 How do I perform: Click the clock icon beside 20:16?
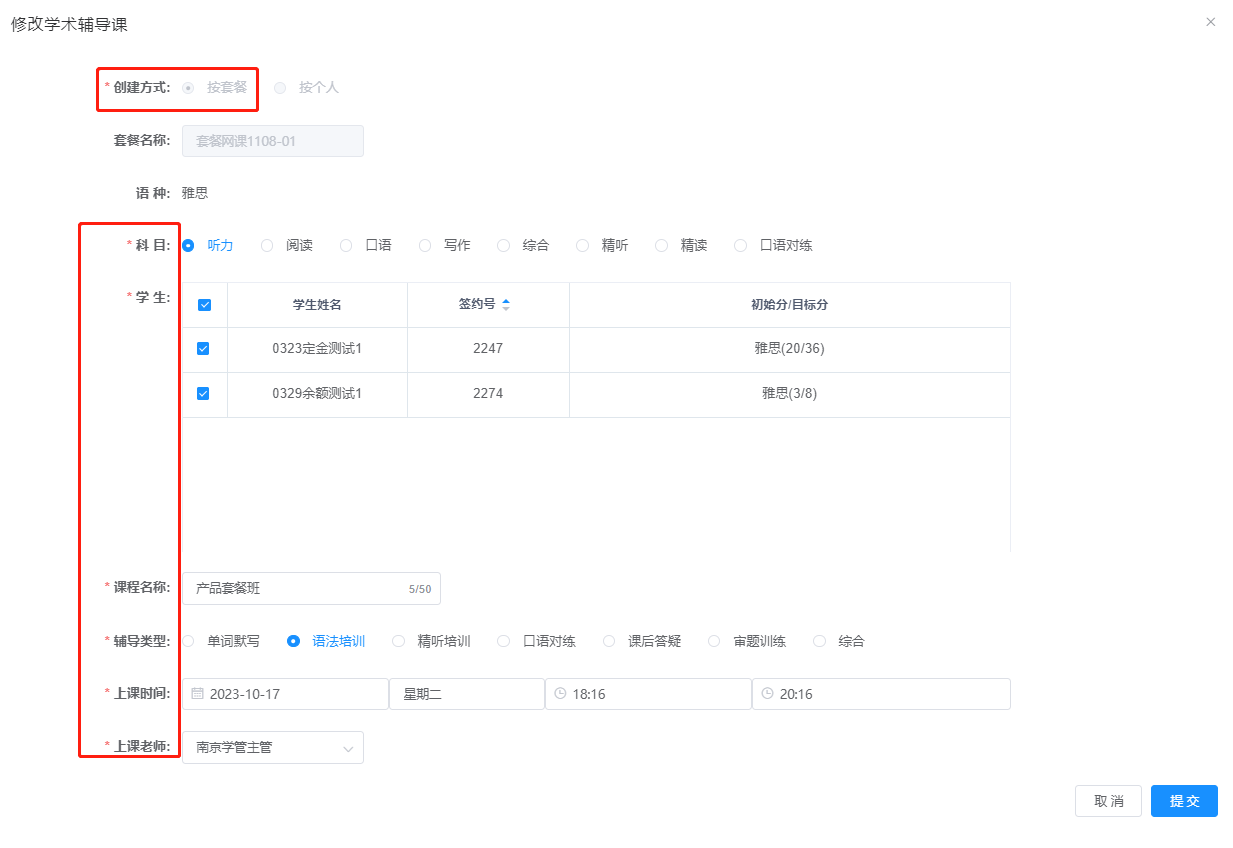[x=767, y=694]
